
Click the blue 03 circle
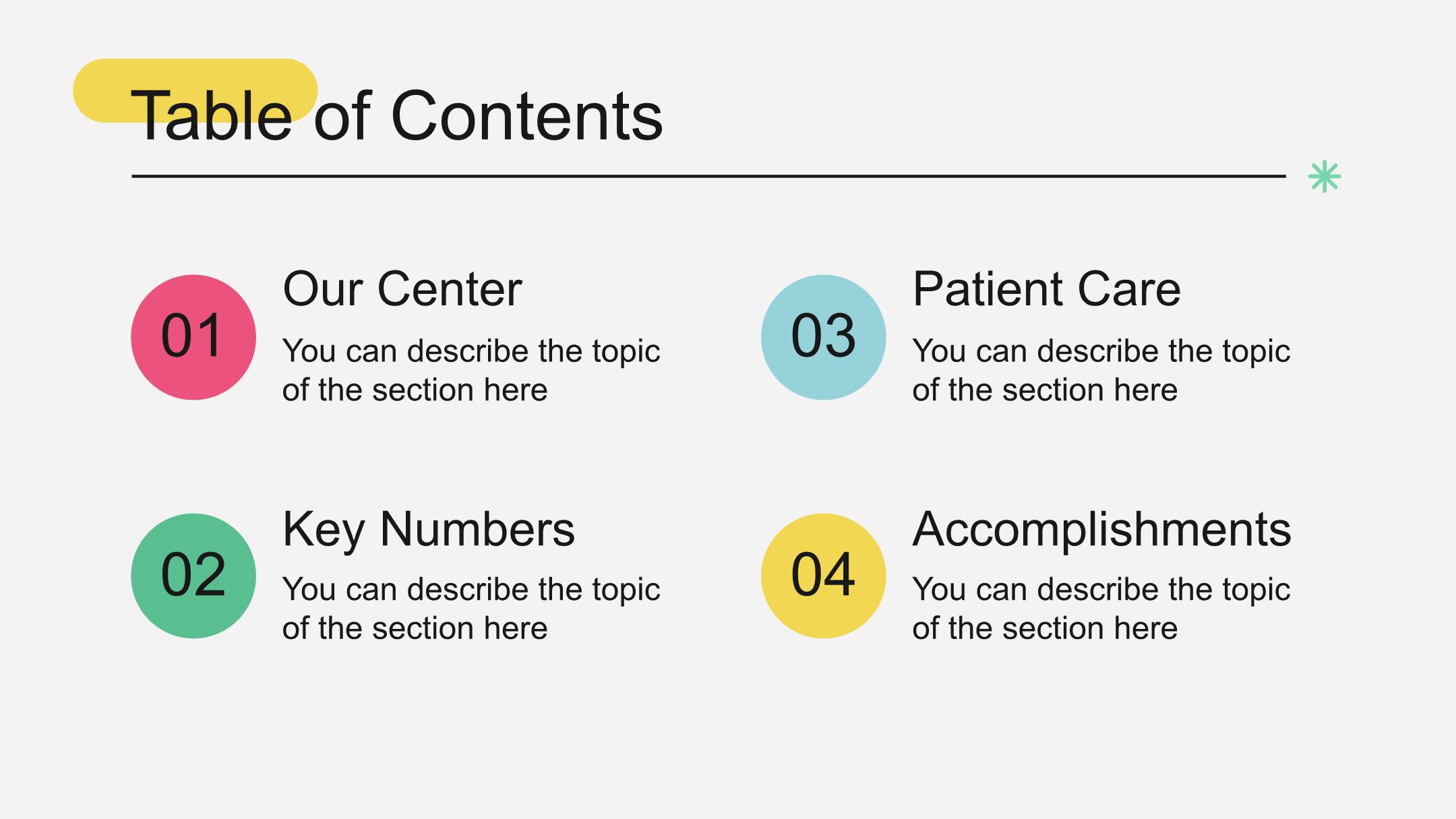tap(824, 337)
